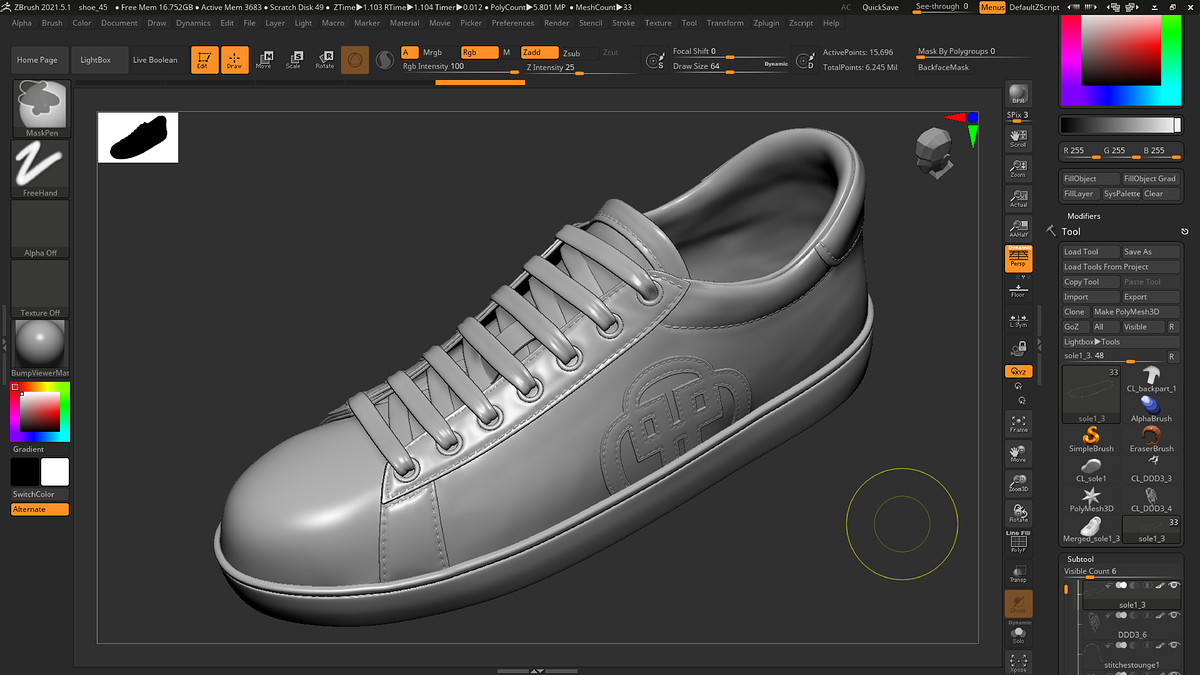Image resolution: width=1200 pixels, height=675 pixels.
Task: Toggle L.Sym local symmetry
Action: point(1018,319)
